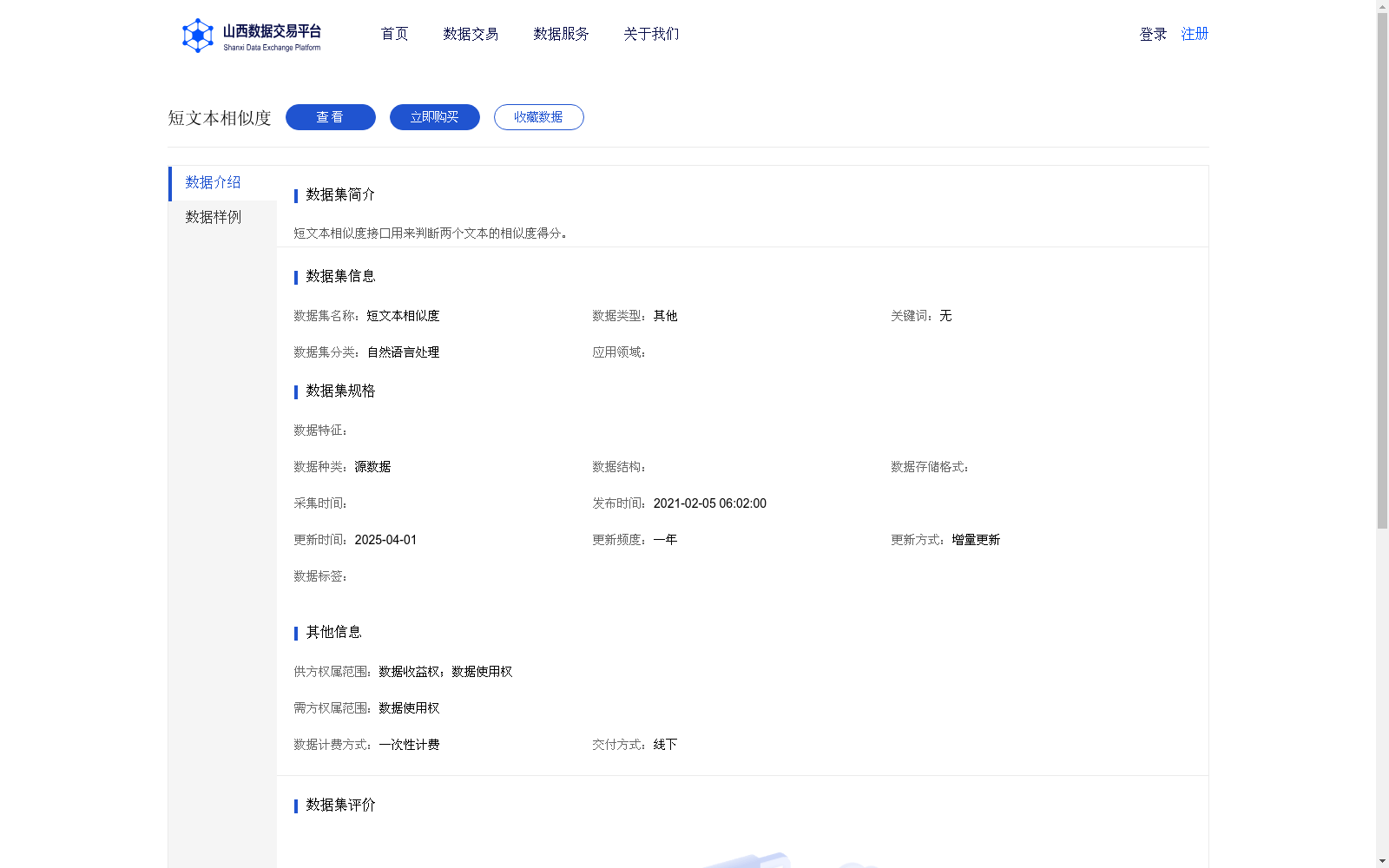Click the 数据特征 label
The height and width of the screenshot is (868, 1389).
(x=320, y=431)
